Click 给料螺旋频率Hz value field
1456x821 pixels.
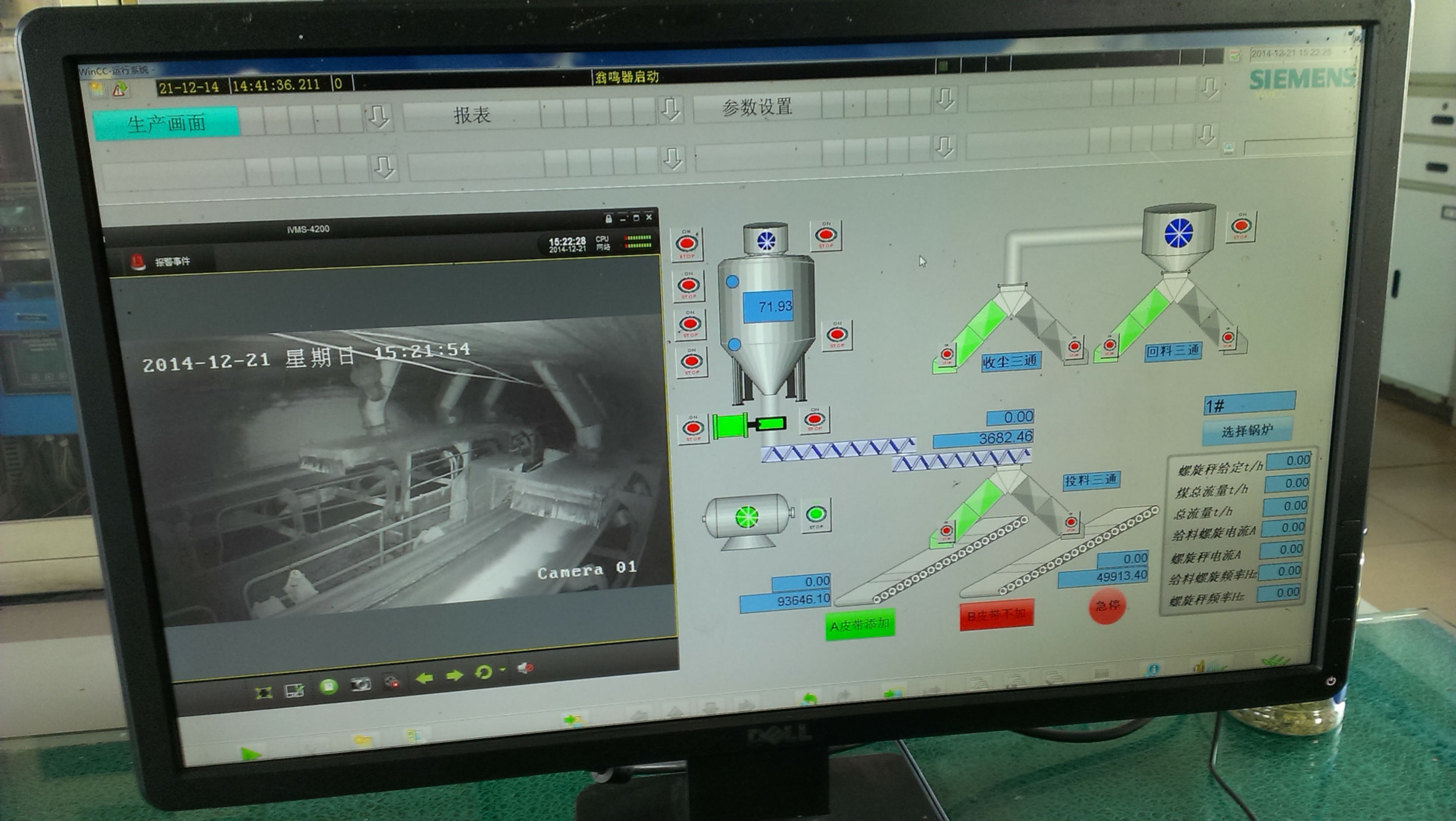click(x=1281, y=571)
